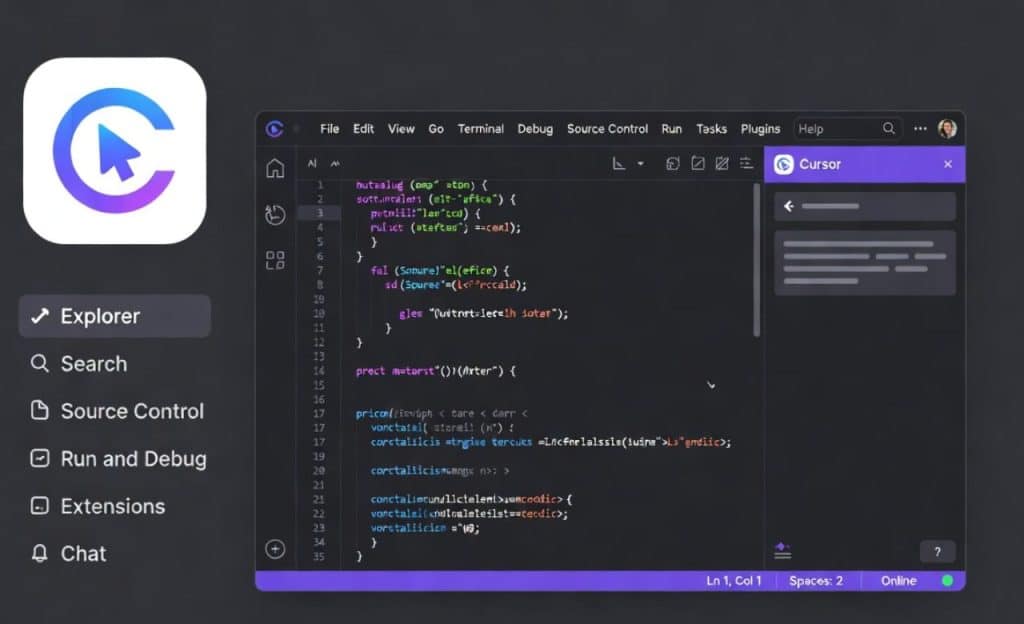Click the copy pages icon in editor toolbar

point(673,164)
